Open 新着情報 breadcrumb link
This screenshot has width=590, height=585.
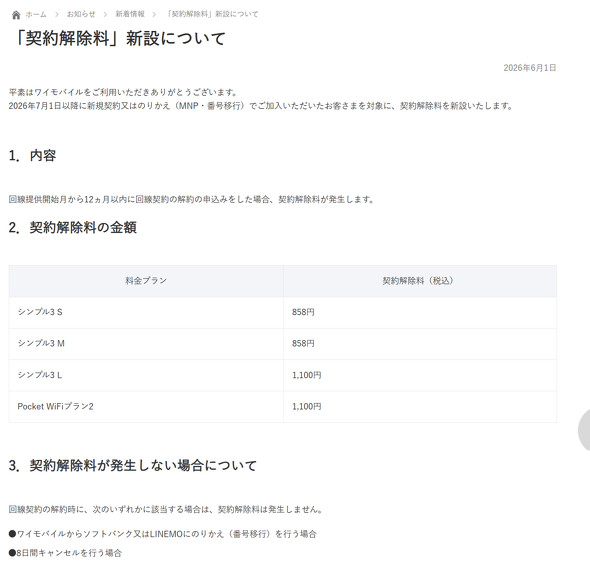[x=130, y=14]
